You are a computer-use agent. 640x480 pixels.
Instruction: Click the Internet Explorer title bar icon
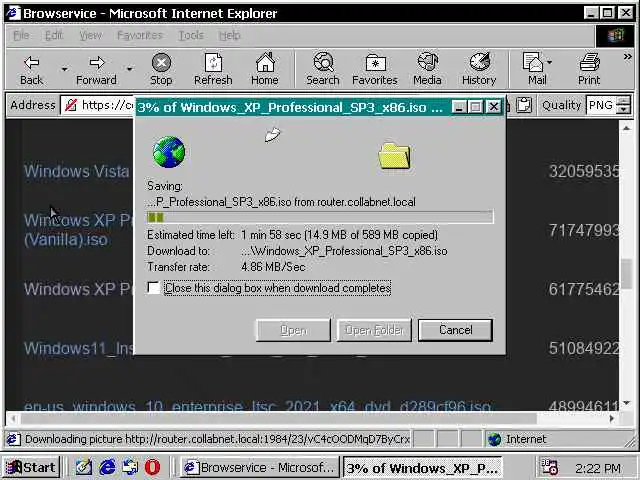(x=13, y=13)
